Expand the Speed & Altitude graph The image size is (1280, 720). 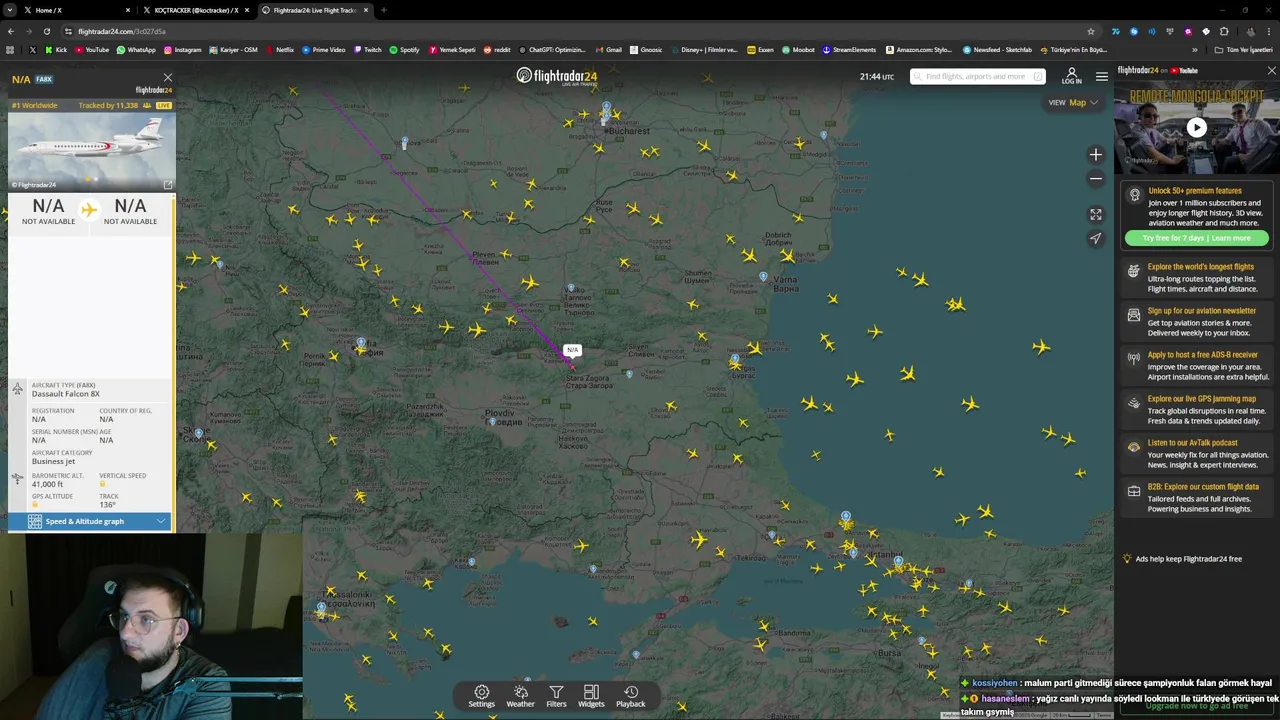point(91,521)
